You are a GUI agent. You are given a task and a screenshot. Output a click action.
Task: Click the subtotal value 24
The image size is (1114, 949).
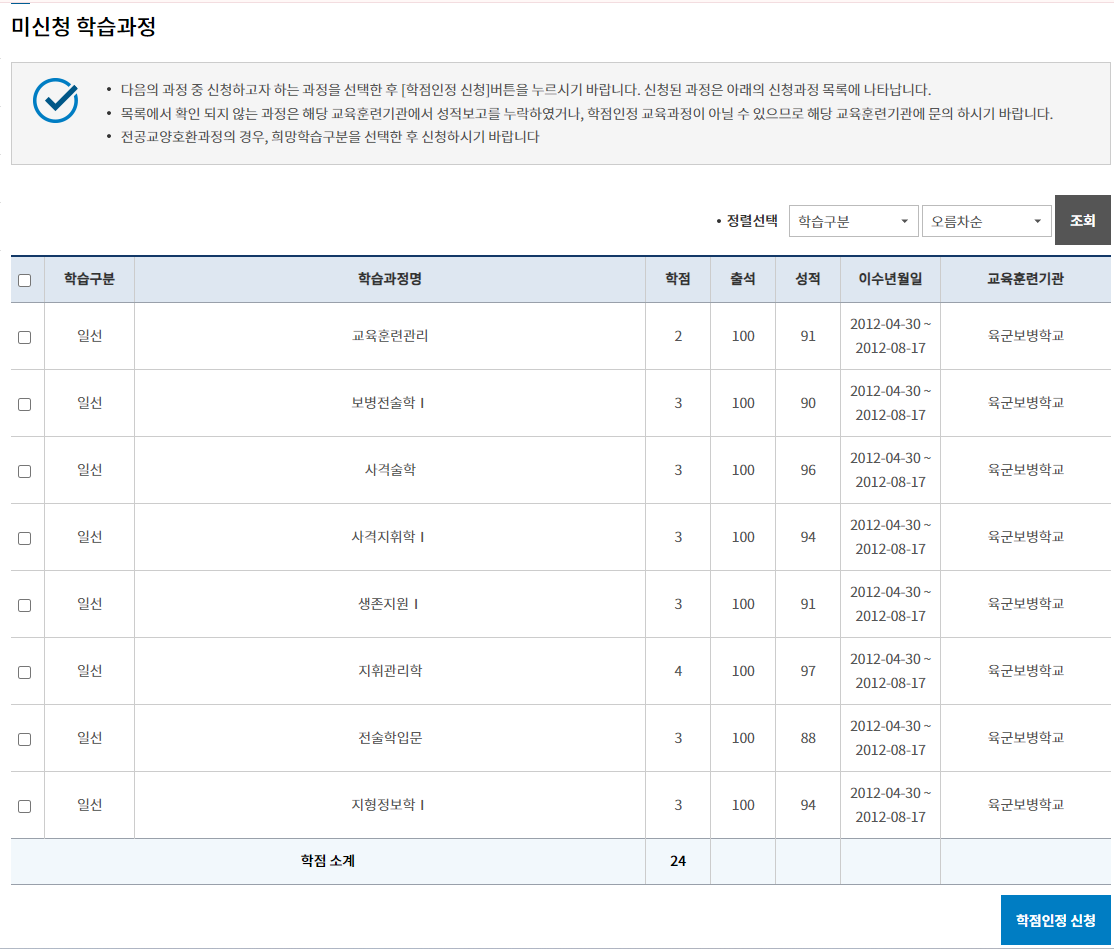click(678, 861)
